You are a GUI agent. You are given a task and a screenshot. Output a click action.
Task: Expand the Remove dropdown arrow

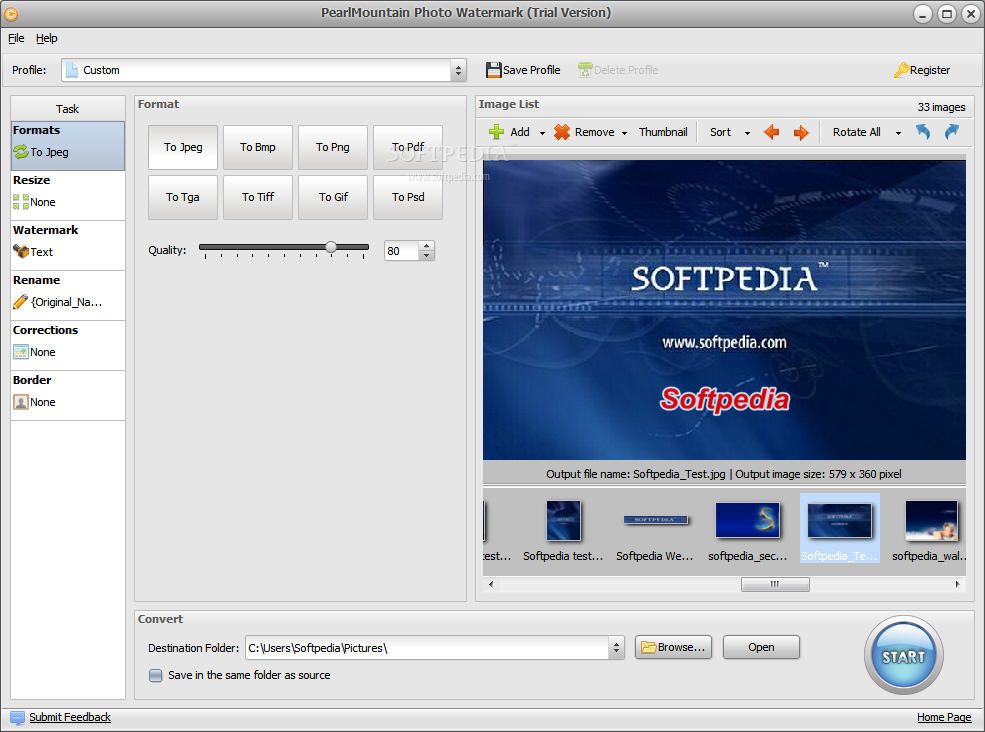624,133
